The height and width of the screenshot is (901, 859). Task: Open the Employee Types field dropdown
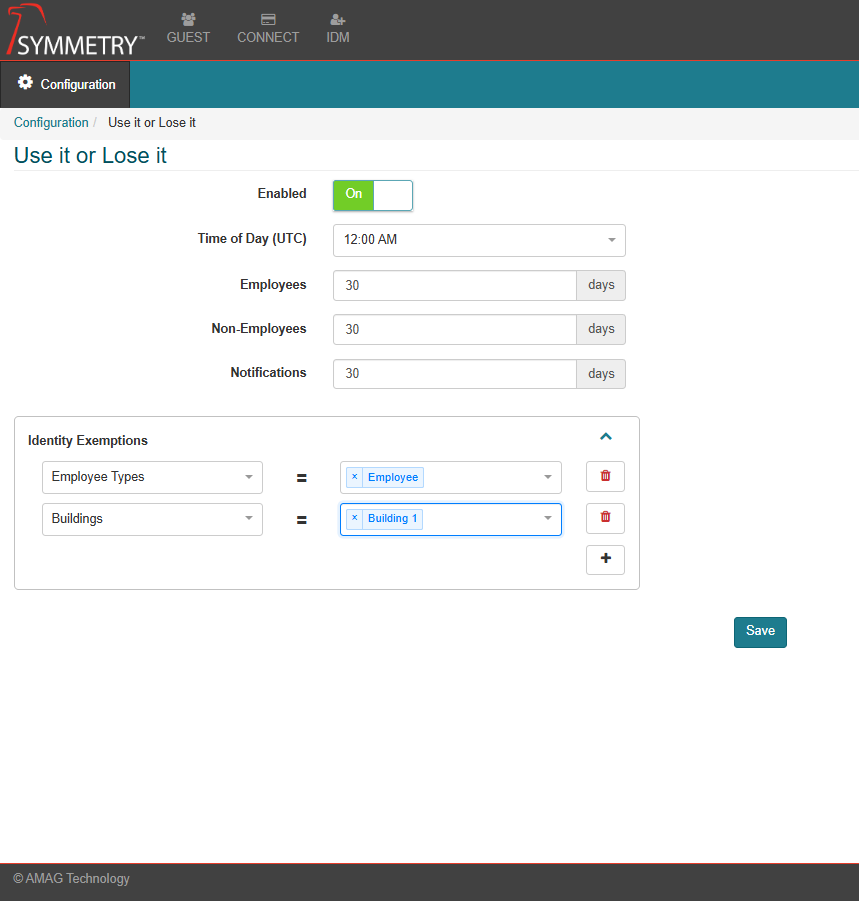(x=152, y=477)
